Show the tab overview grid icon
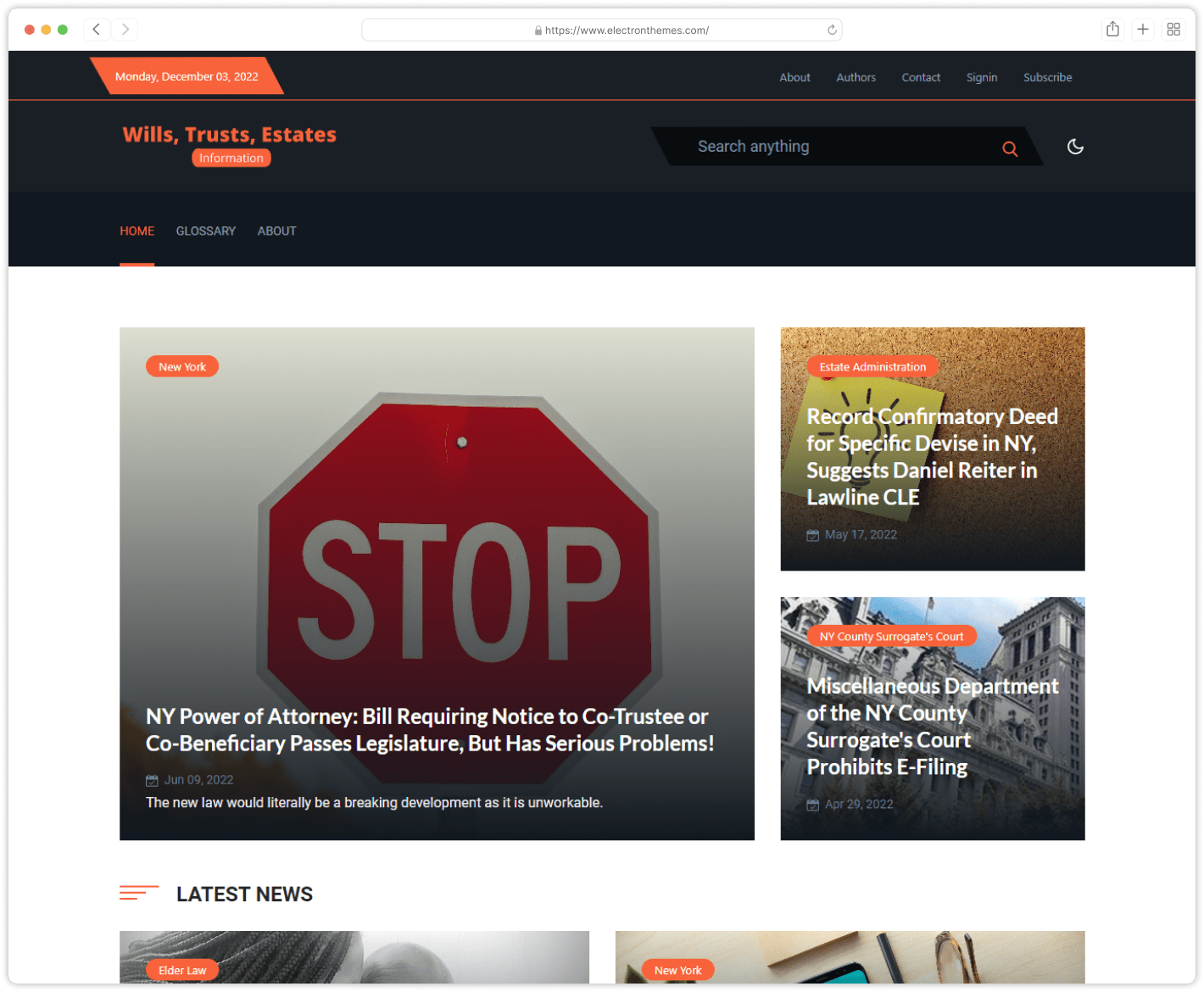The height and width of the screenshot is (992, 1204). (1173, 30)
